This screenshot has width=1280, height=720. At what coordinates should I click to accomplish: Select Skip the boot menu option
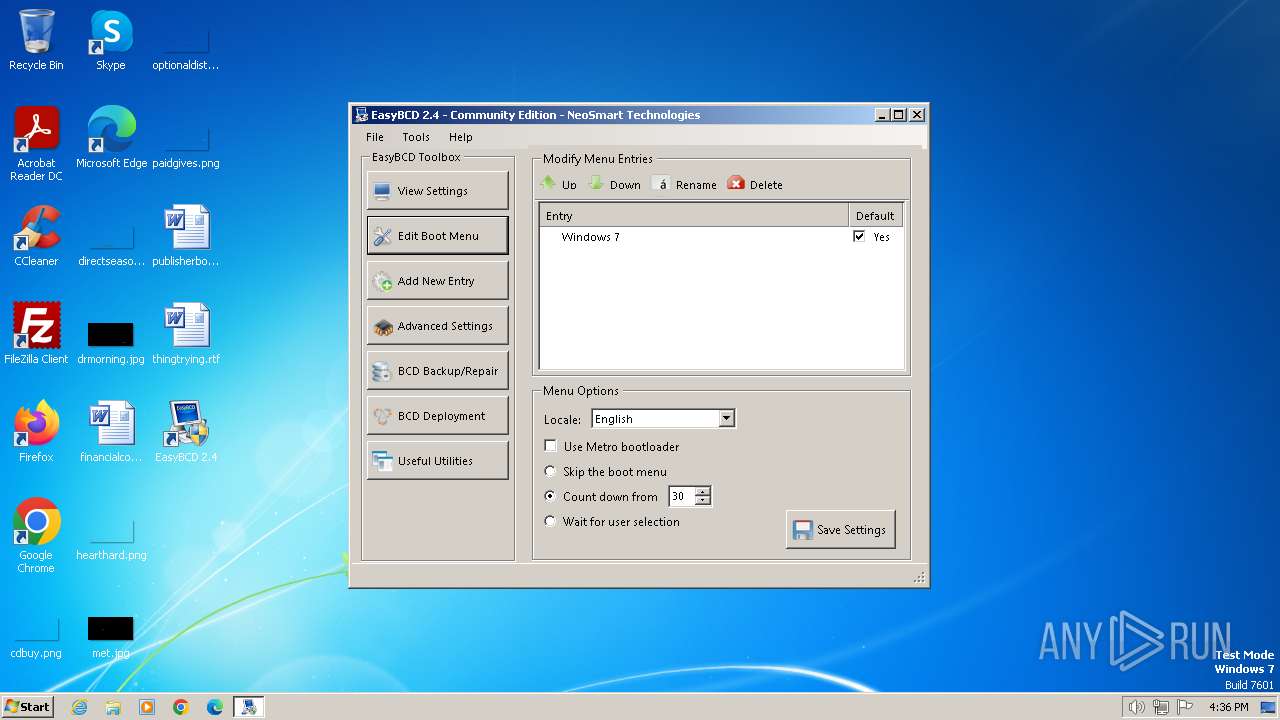[x=550, y=471]
